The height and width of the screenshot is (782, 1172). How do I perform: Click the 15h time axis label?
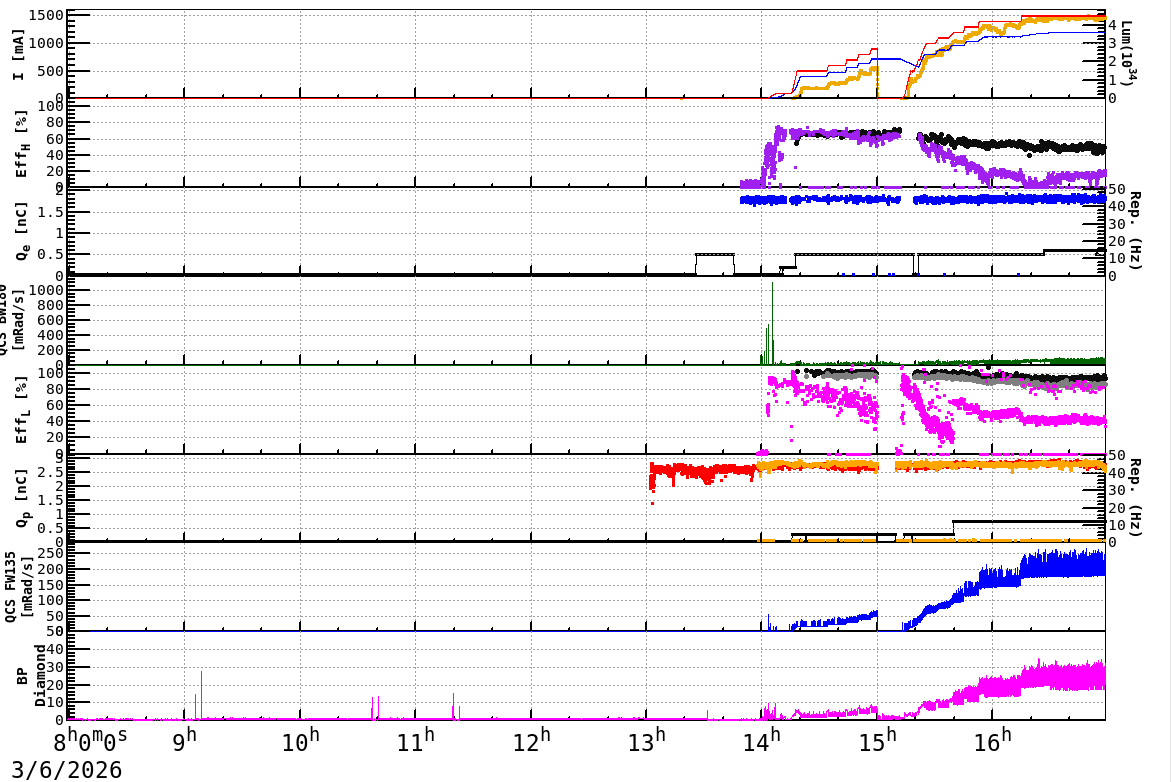coord(878,740)
